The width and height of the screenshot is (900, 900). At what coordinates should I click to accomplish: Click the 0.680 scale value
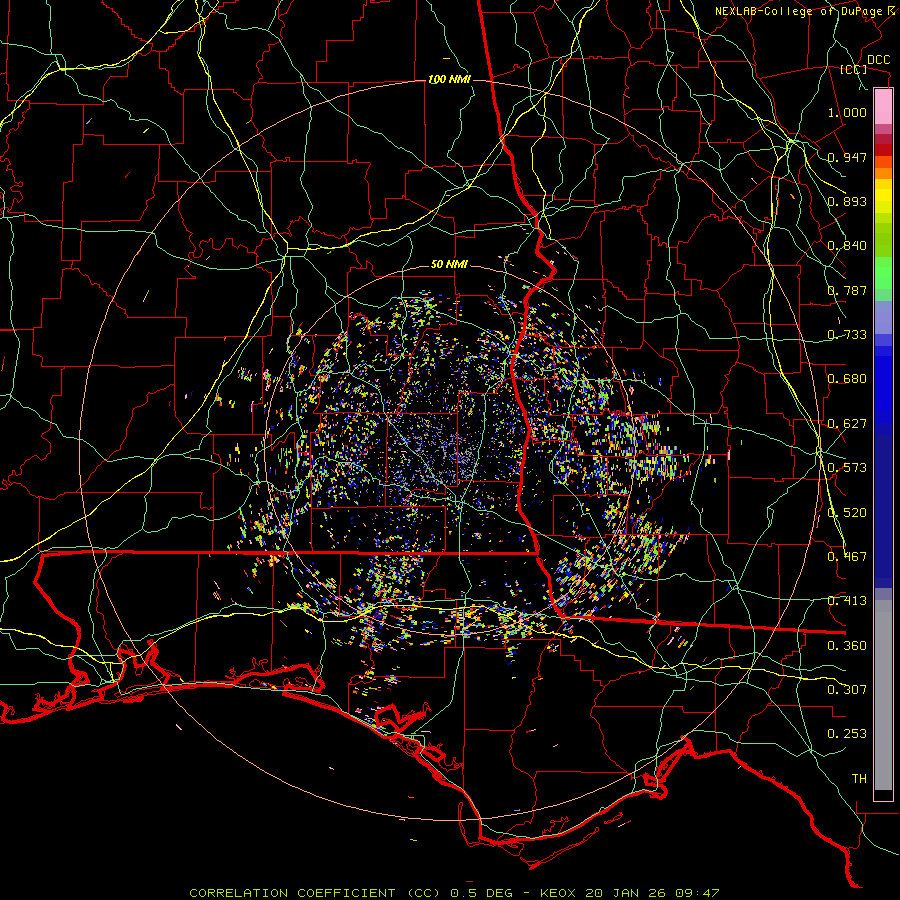pyautogui.click(x=847, y=379)
